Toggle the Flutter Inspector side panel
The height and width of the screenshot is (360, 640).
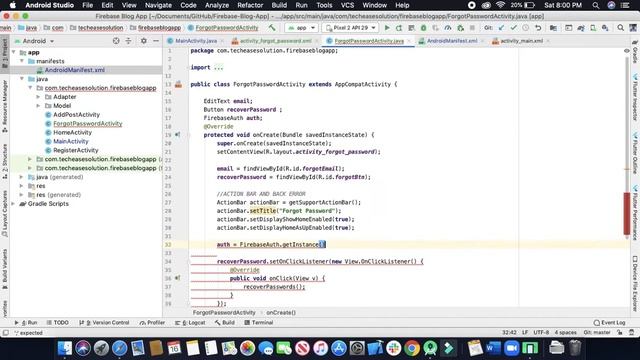[635, 97]
